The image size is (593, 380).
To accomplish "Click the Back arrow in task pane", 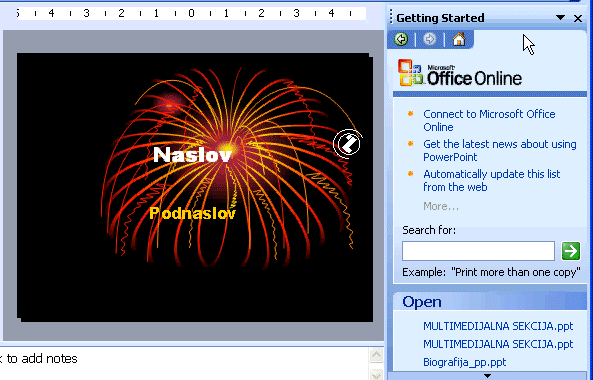I will (x=401, y=39).
